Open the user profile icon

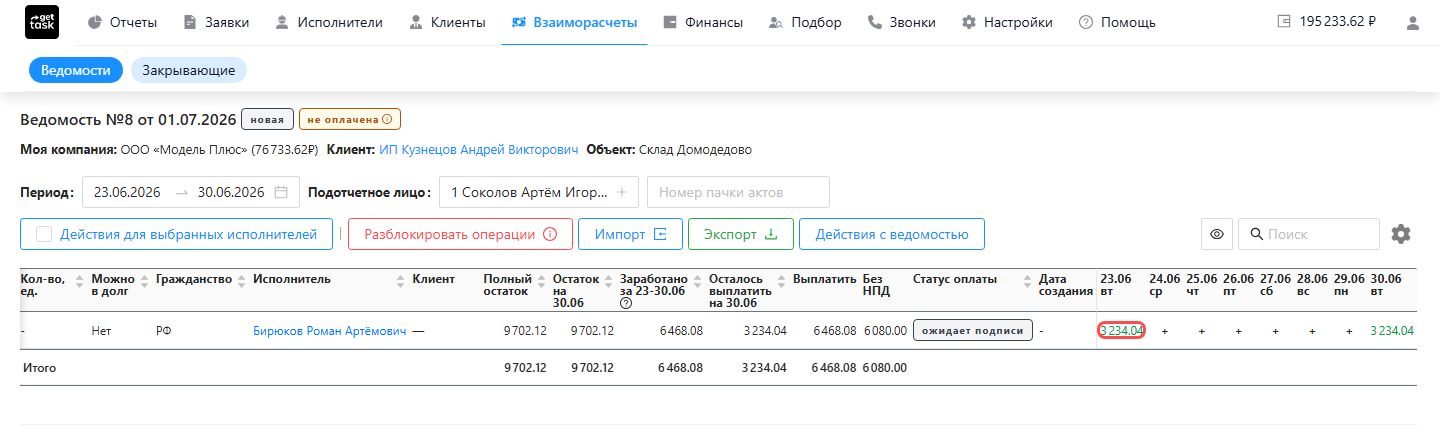[1413, 22]
